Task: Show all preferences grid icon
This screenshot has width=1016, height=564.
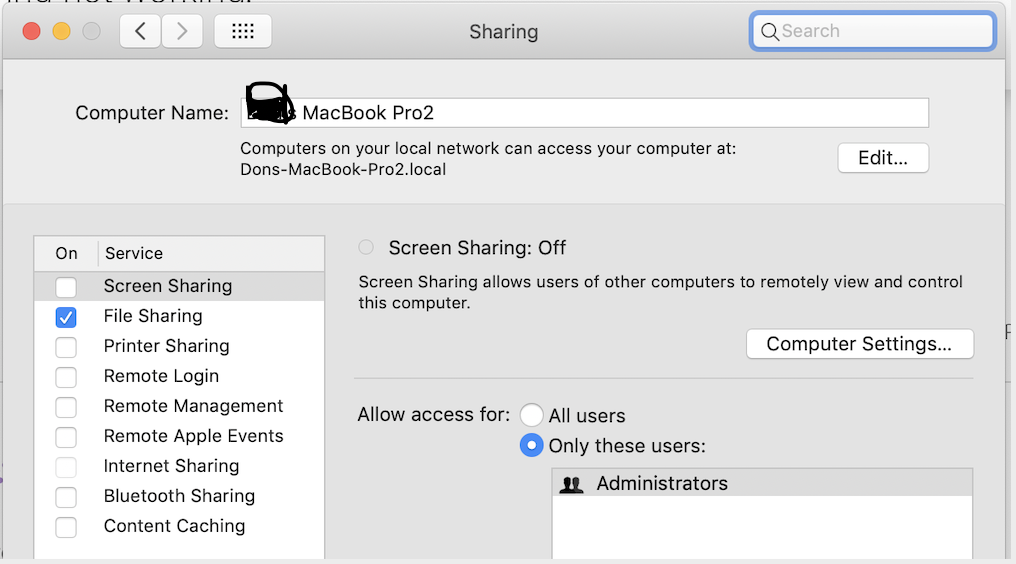Action: click(243, 31)
